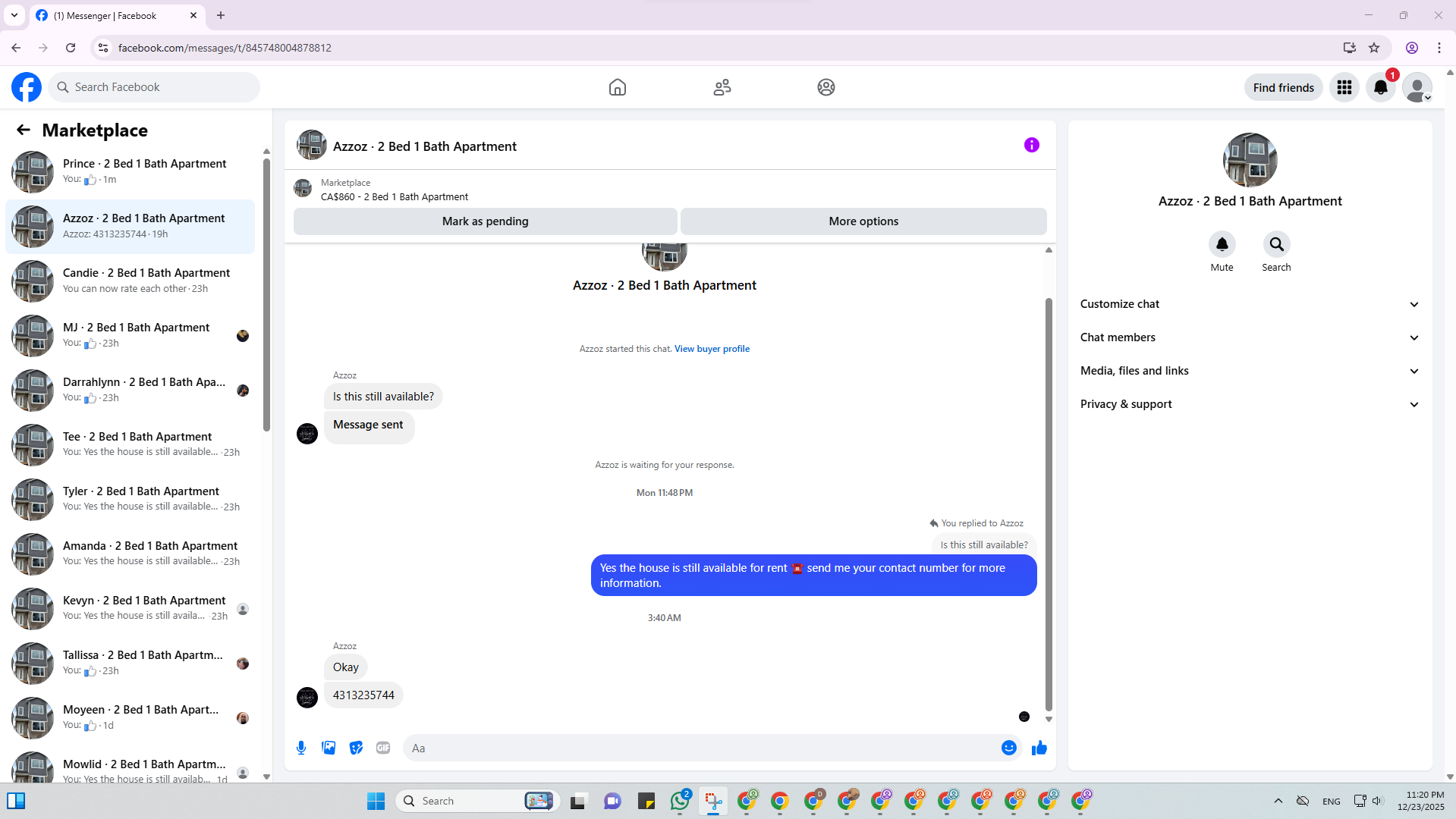Open Moyeen conversation
1456x819 pixels.
(x=131, y=718)
